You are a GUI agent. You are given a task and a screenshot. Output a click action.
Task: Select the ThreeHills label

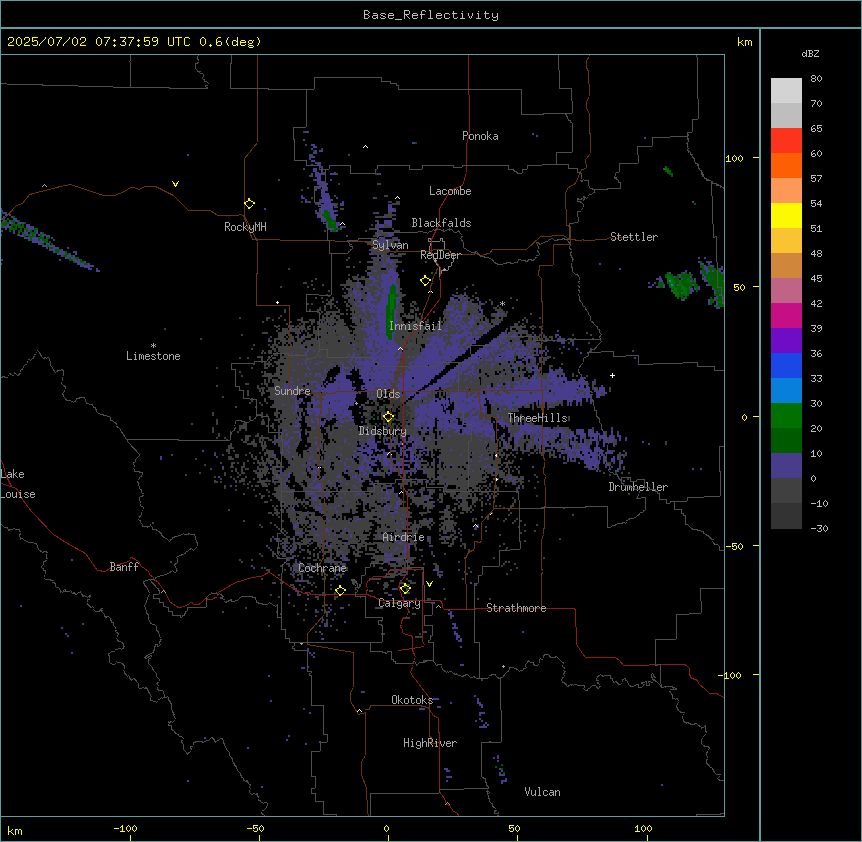(537, 418)
